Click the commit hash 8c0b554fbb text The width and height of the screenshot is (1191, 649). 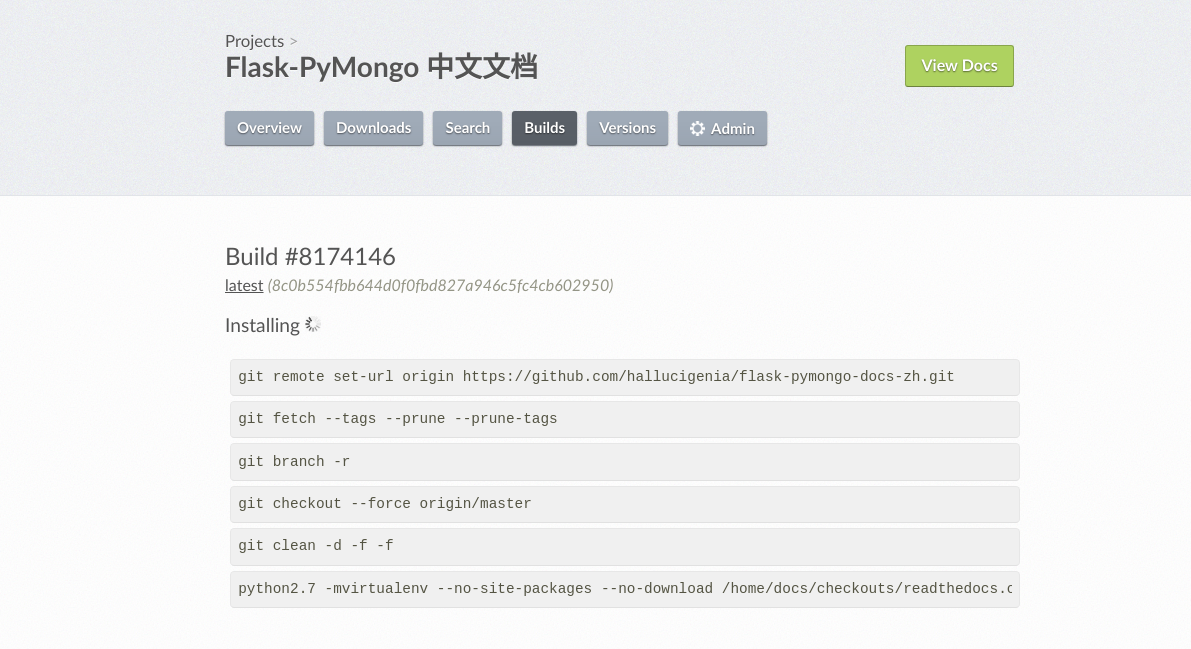[441, 285]
